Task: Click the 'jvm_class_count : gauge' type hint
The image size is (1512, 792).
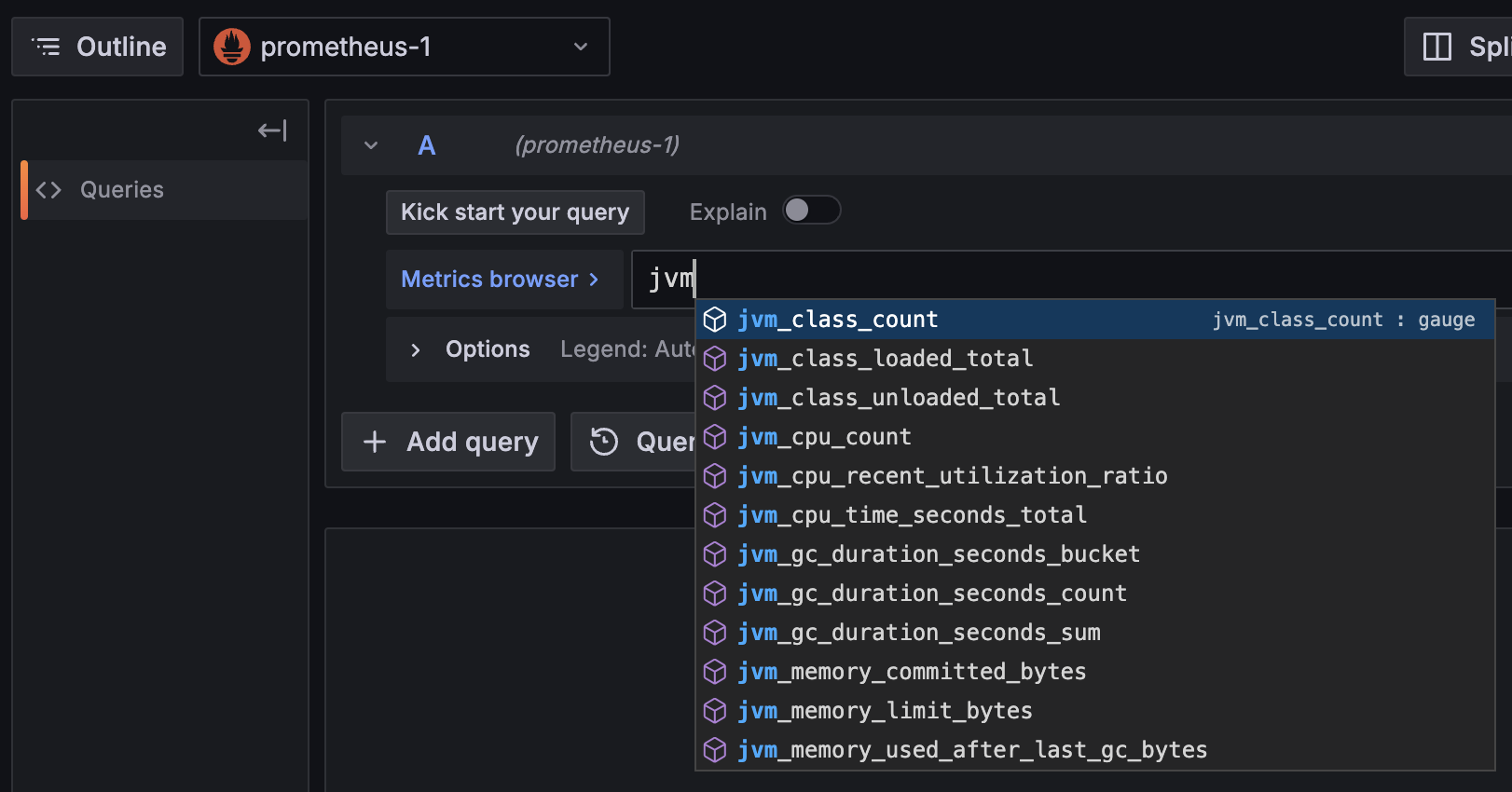Action: click(1343, 320)
